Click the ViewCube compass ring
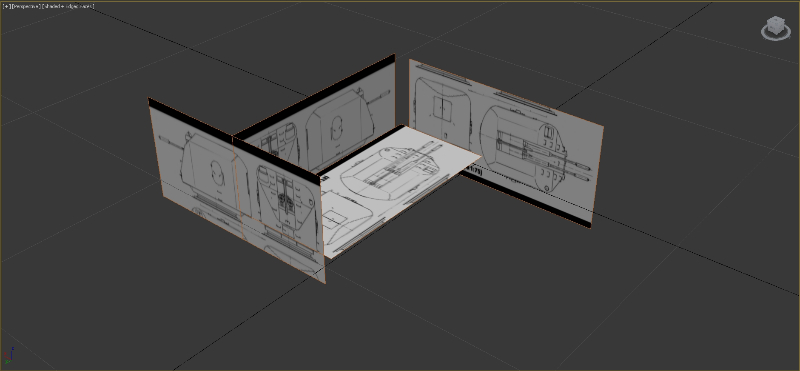Screen dimensions: 800x371 tap(776, 34)
